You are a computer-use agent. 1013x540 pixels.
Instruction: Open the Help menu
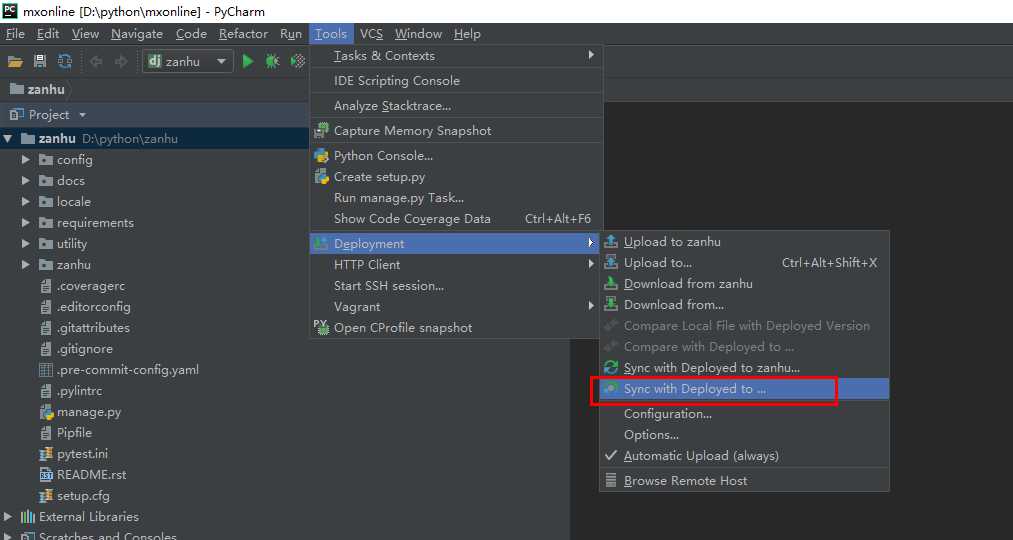467,34
